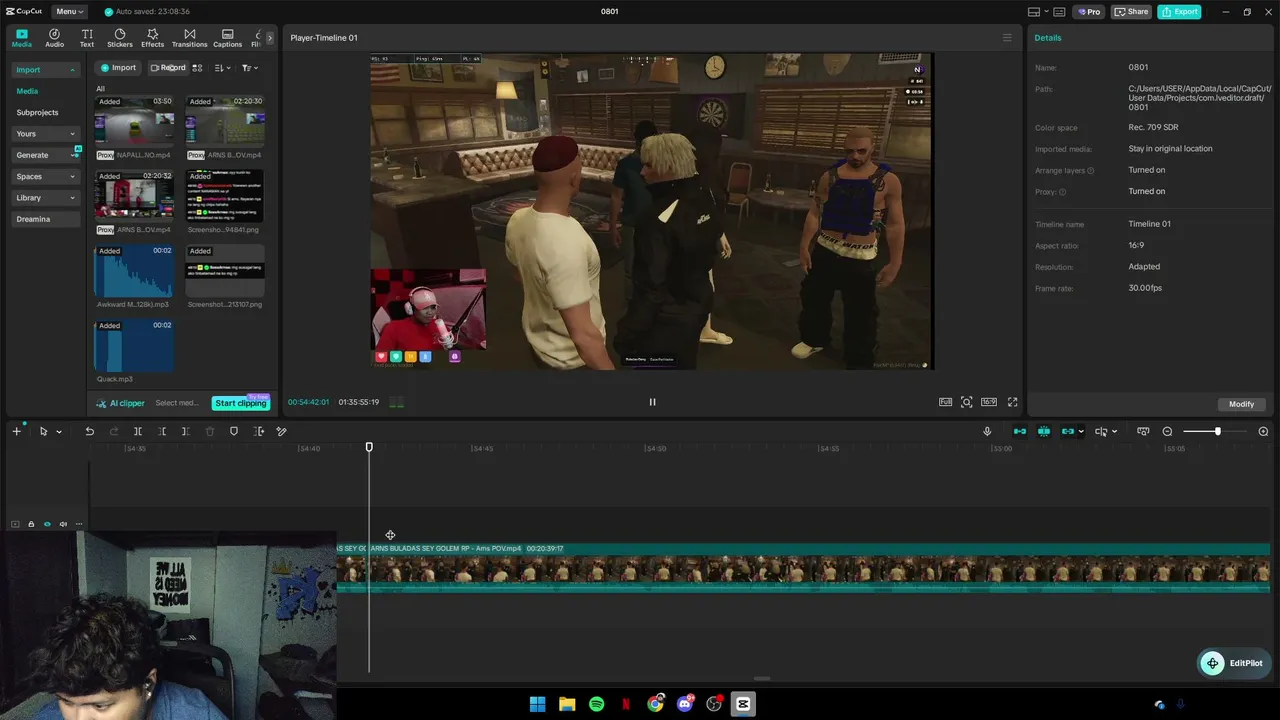
Task: Open the Effects tab
Action: coord(152,38)
